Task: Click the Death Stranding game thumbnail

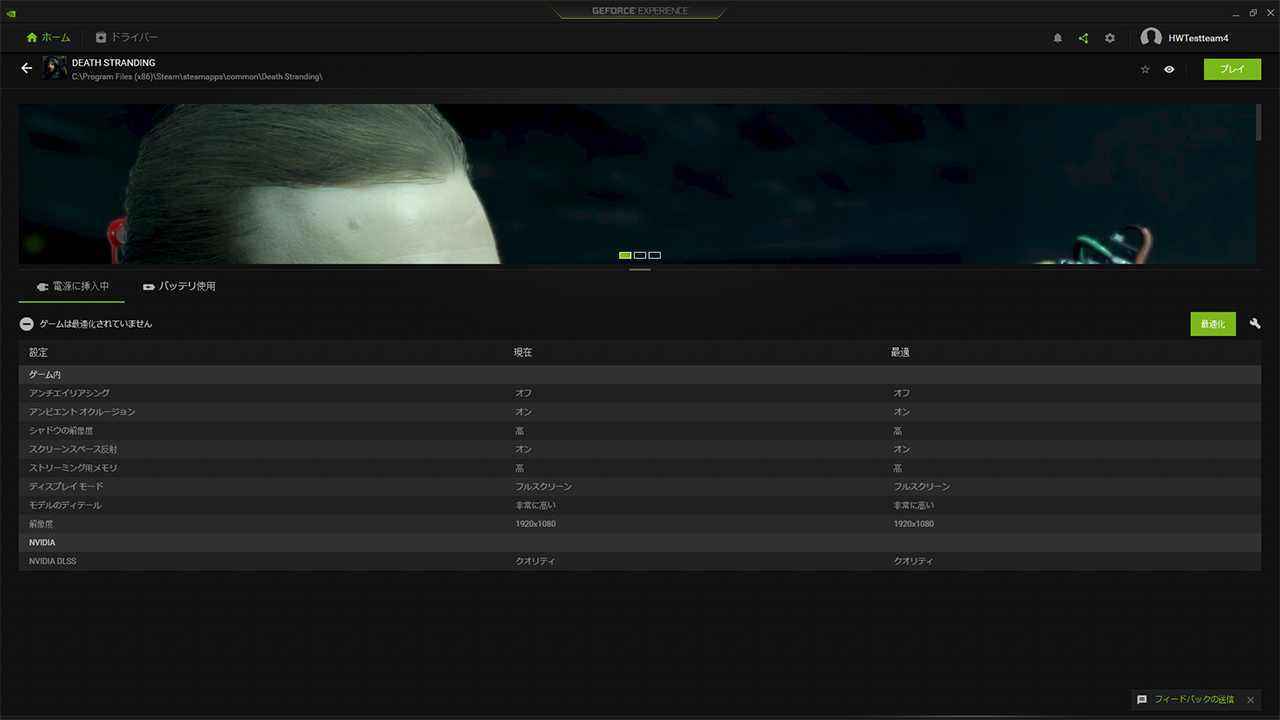Action: (x=55, y=68)
